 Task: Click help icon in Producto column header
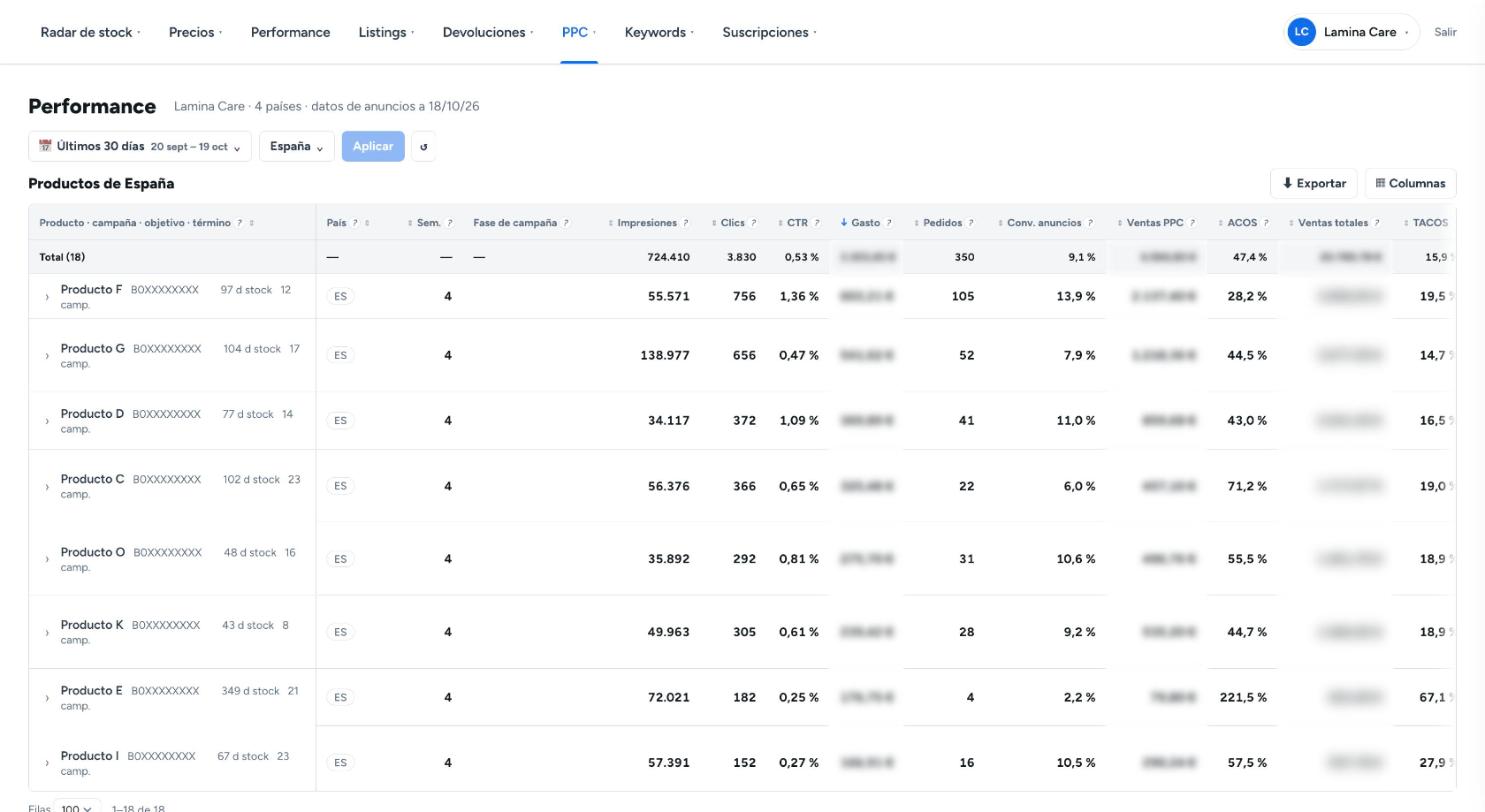click(239, 223)
